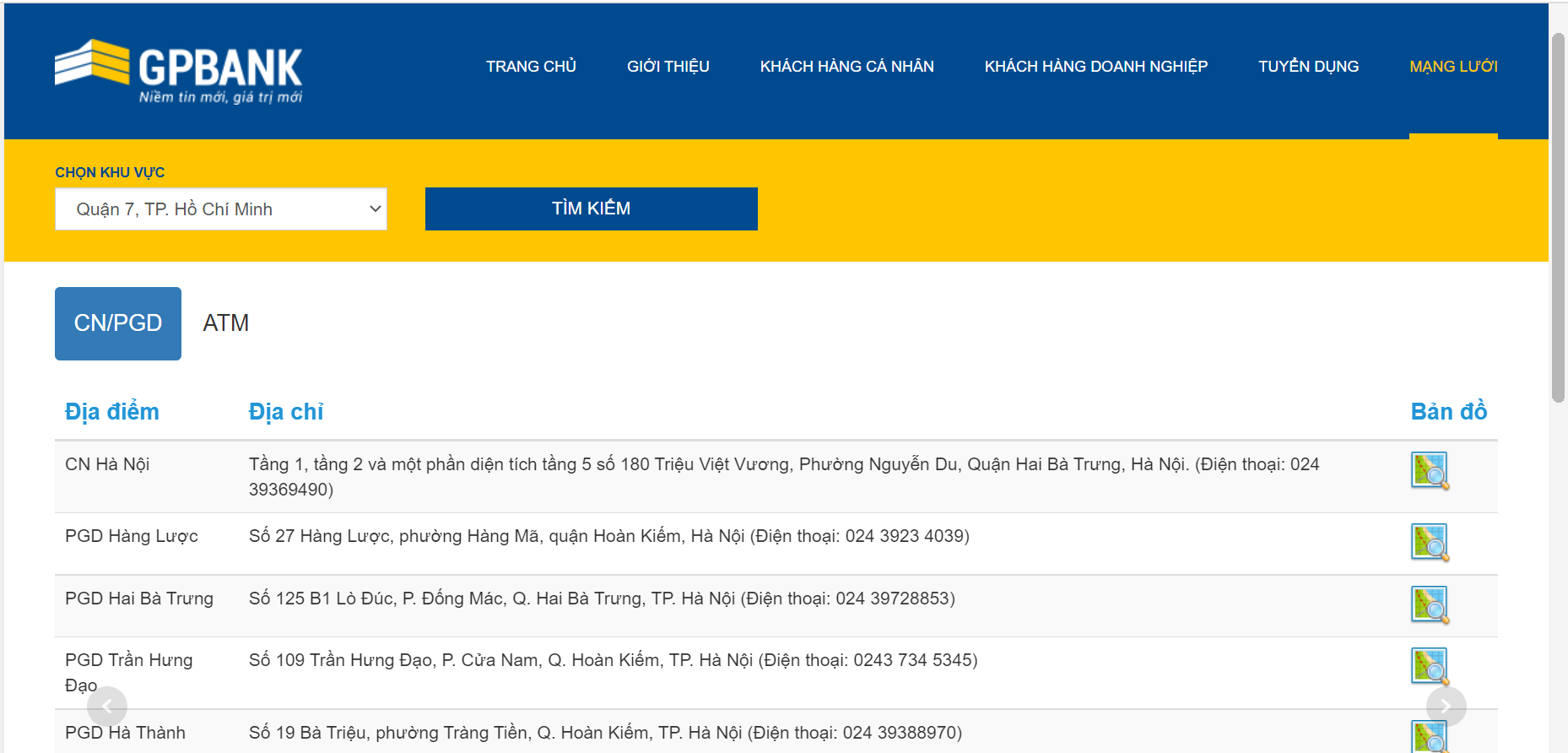Open Khách hàng cá nhân menu
This screenshot has height=753, width=1568.
pyautogui.click(x=847, y=67)
